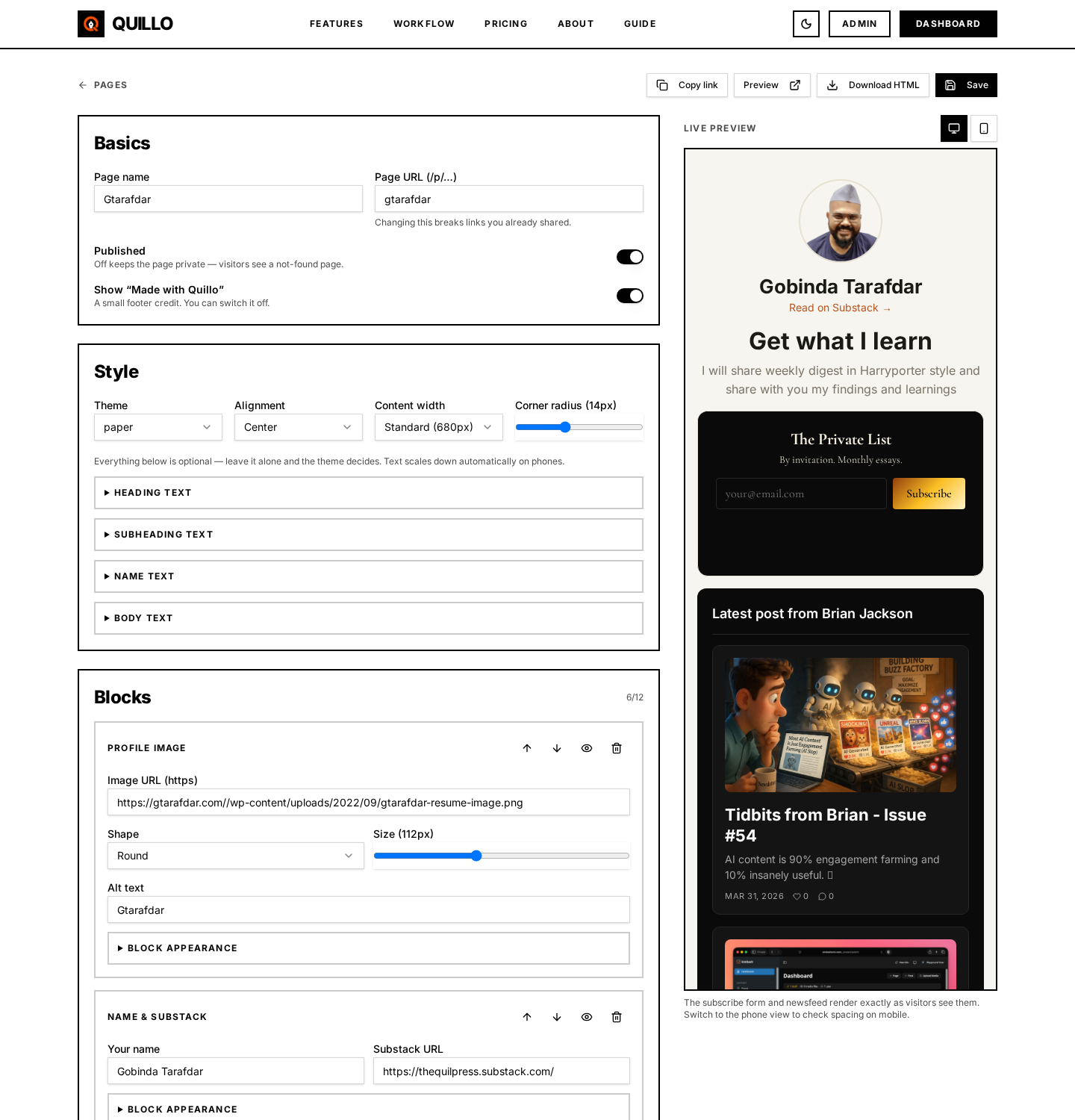The image size is (1075, 1120).
Task: Click the comment icon on post
Action: click(822, 896)
